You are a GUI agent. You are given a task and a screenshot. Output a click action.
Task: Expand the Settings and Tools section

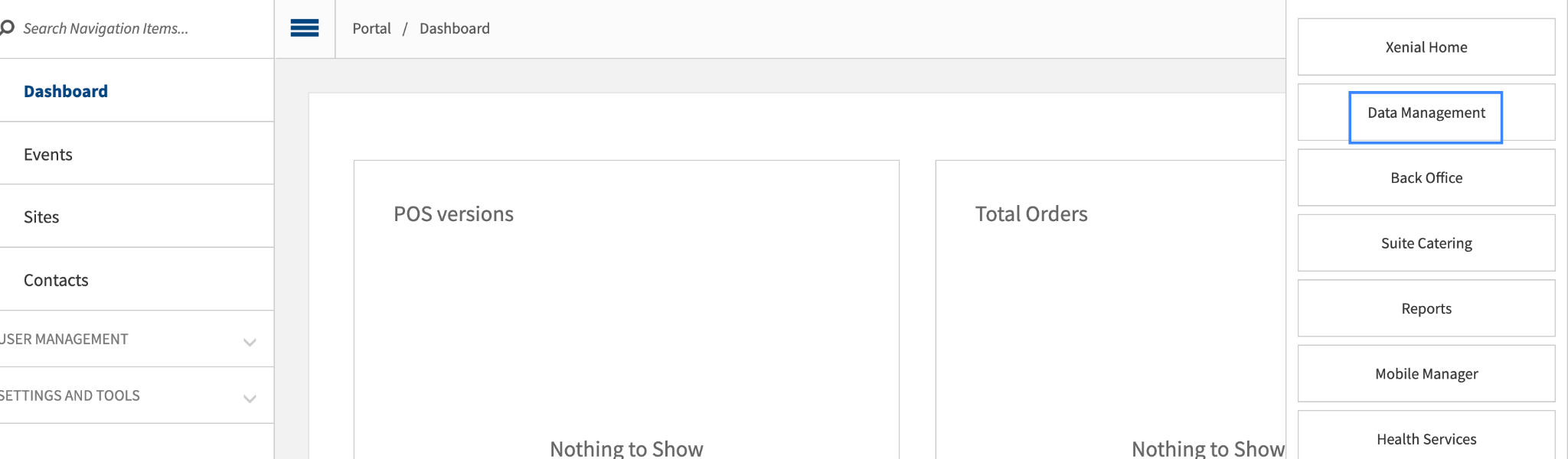[70, 396]
